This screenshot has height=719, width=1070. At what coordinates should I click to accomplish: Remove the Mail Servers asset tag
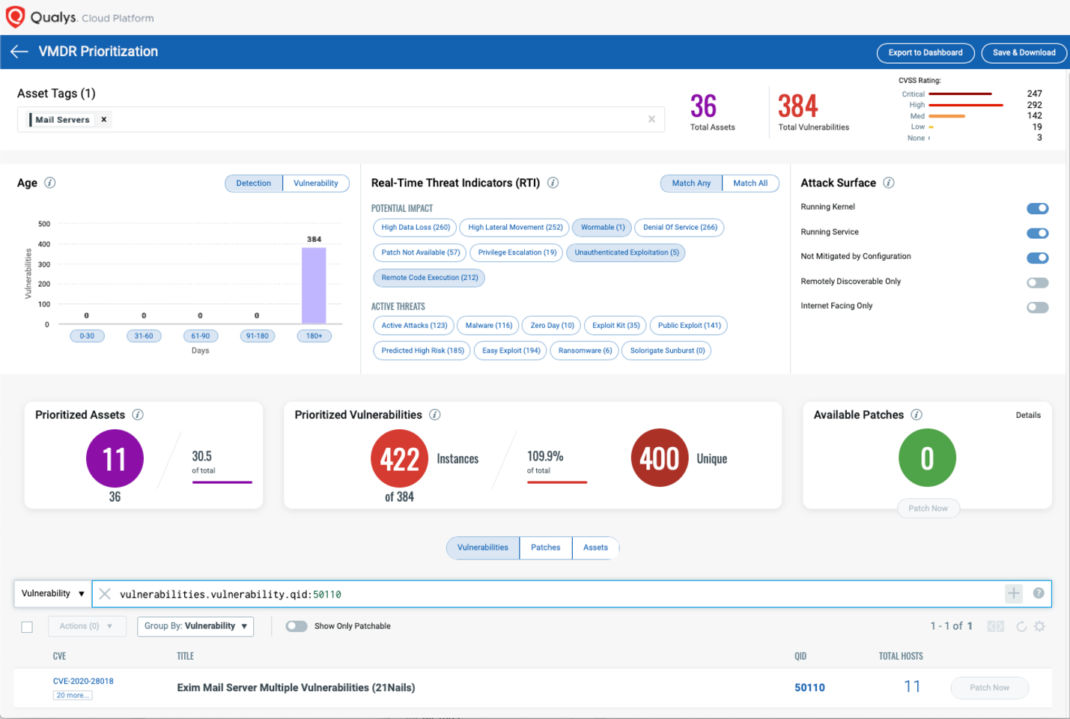(104, 119)
